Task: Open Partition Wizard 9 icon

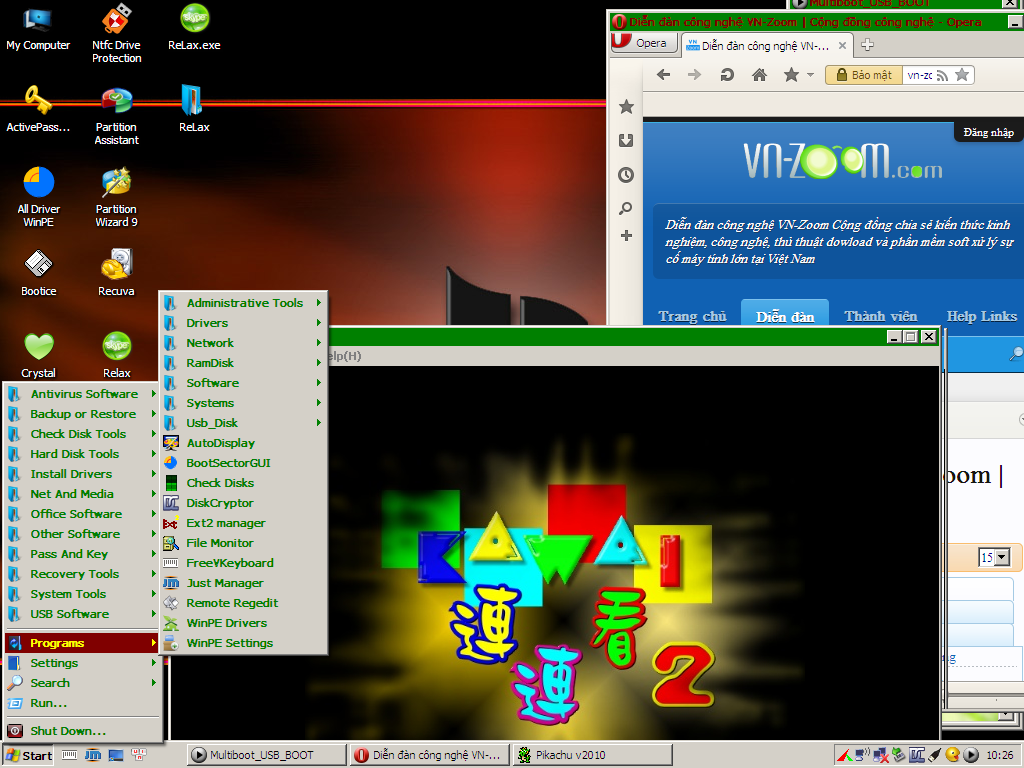Action: coord(116,197)
